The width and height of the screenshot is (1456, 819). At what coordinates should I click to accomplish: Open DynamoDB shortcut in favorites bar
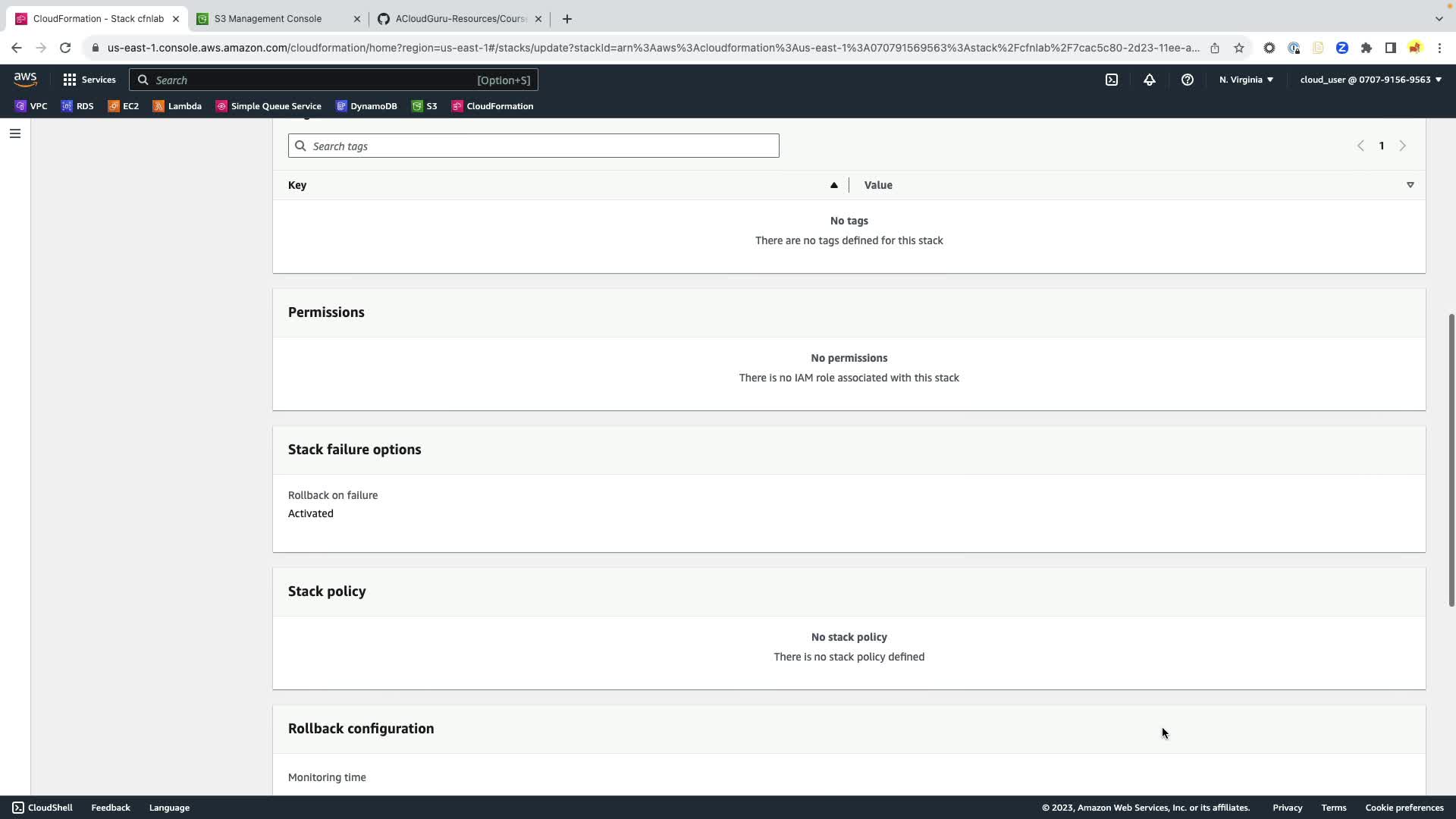pyautogui.click(x=367, y=106)
